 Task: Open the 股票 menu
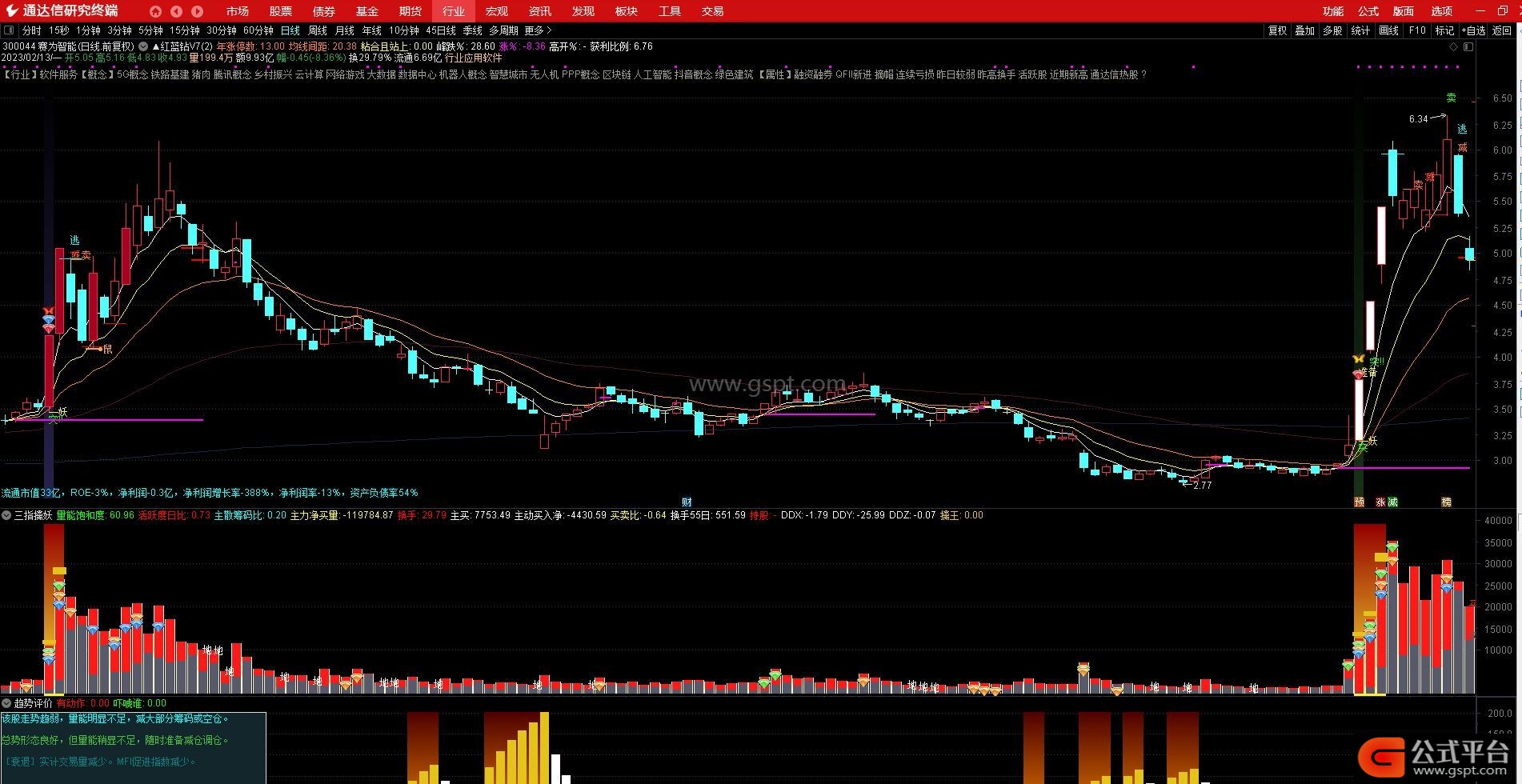[x=281, y=11]
